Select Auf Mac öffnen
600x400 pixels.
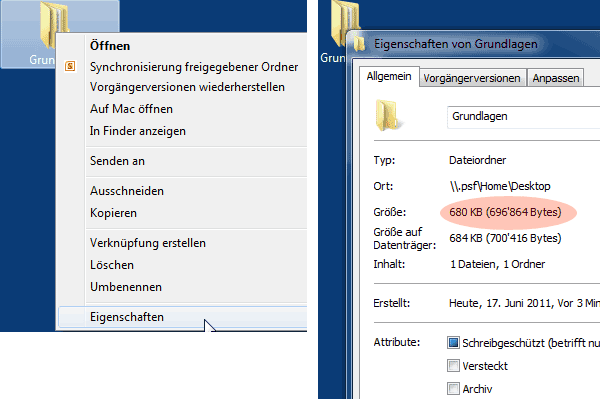(x=130, y=108)
